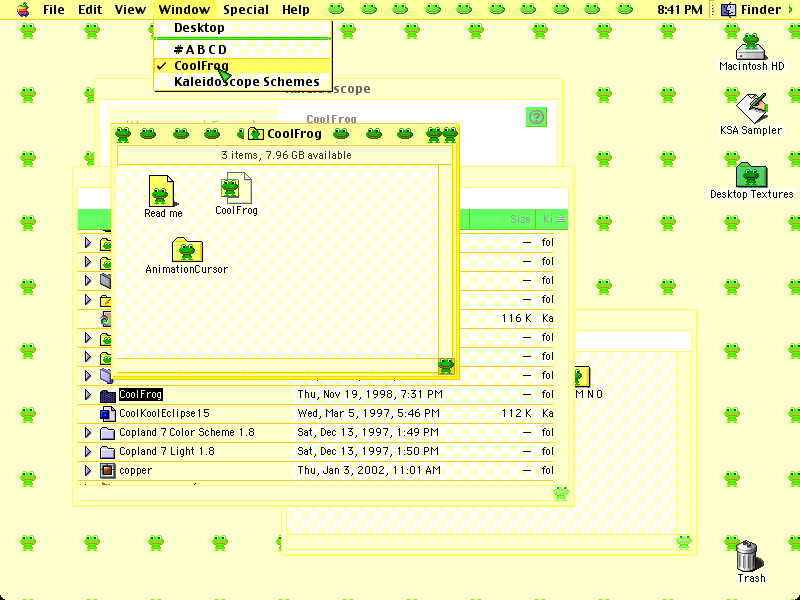Image resolution: width=800 pixels, height=600 pixels.
Task: Click the Finder application menu icon
Action: tap(729, 10)
